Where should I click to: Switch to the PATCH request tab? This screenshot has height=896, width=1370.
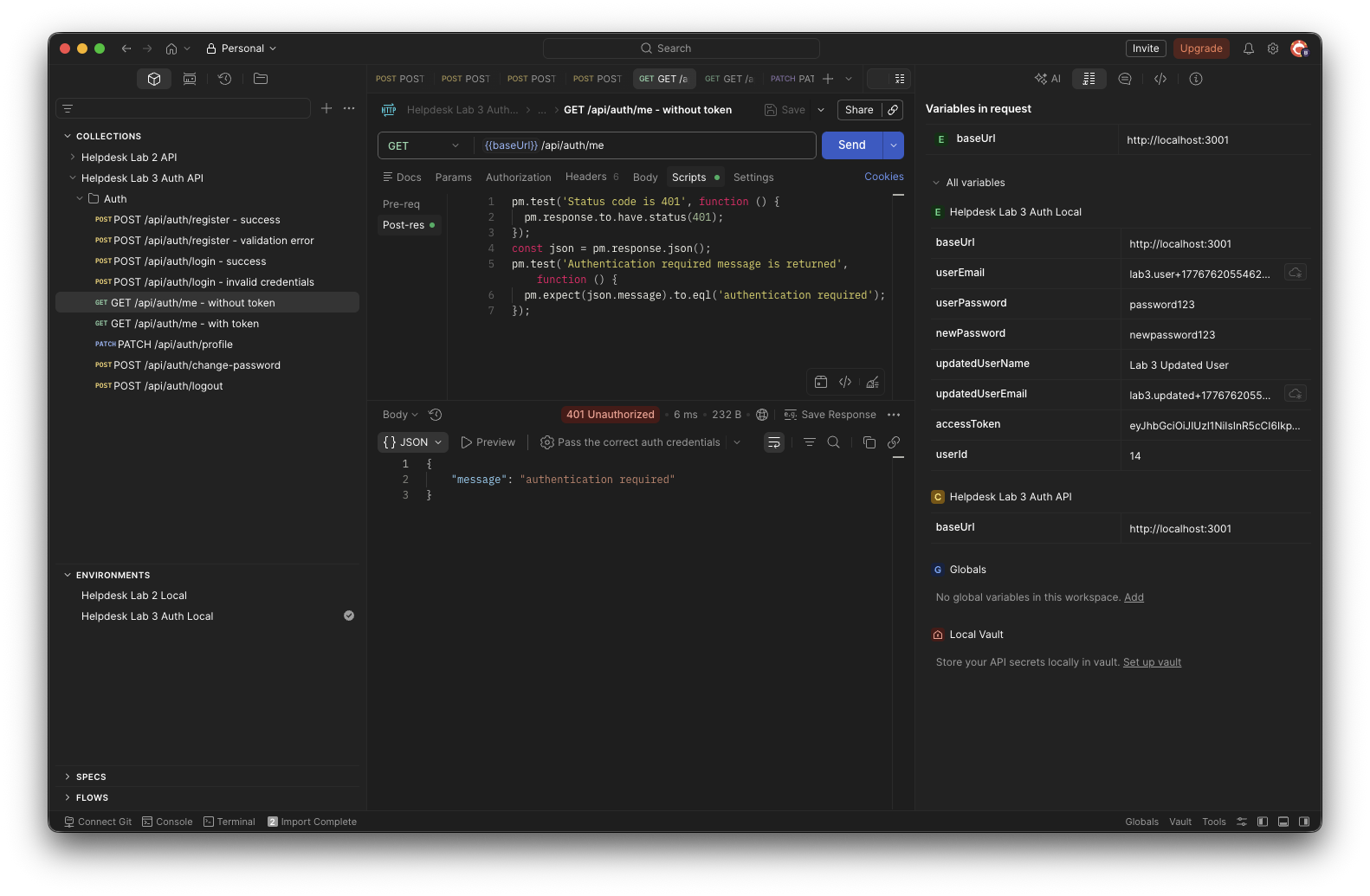(x=792, y=79)
